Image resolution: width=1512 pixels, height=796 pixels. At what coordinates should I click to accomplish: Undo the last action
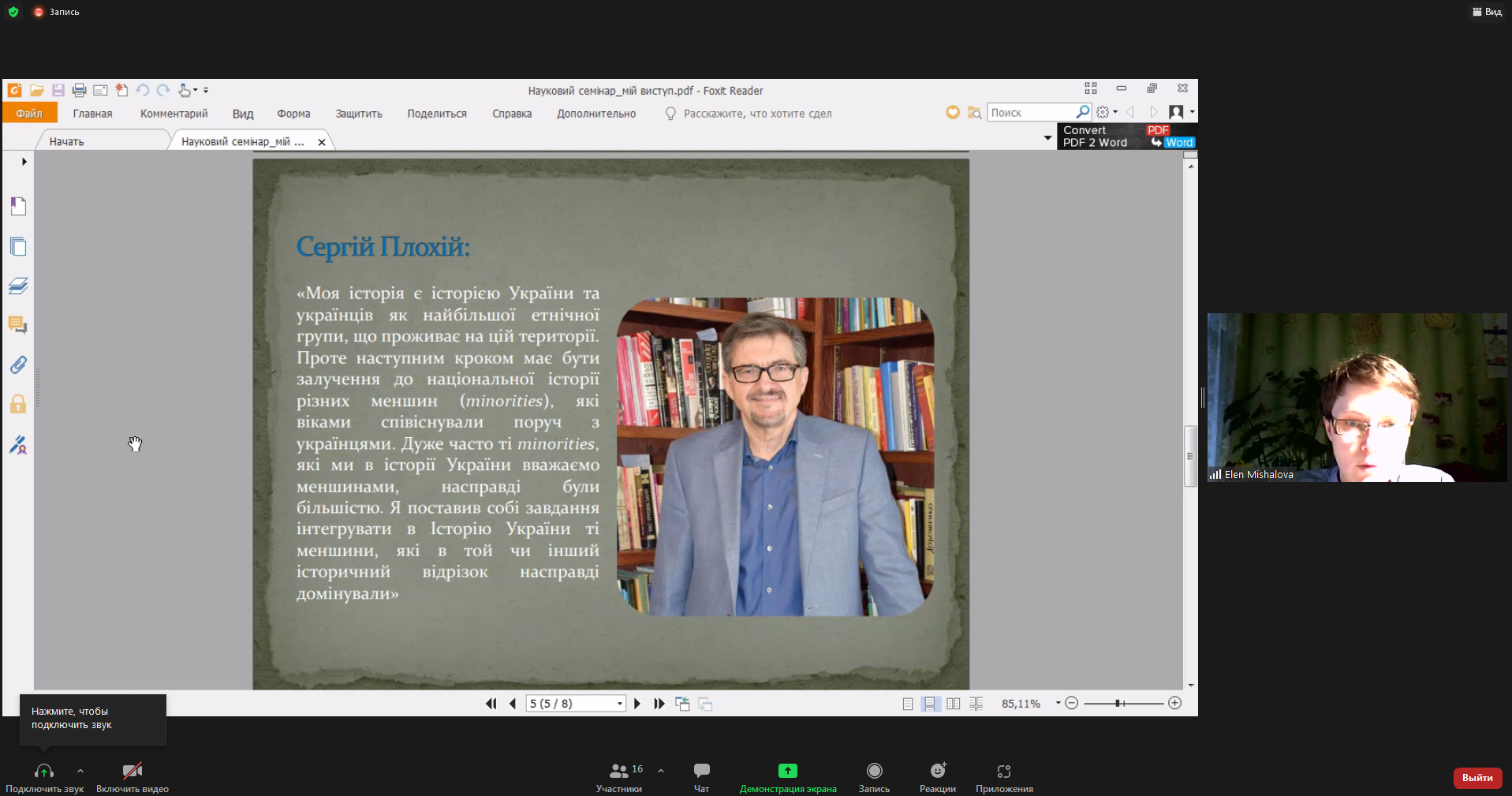[x=143, y=90]
